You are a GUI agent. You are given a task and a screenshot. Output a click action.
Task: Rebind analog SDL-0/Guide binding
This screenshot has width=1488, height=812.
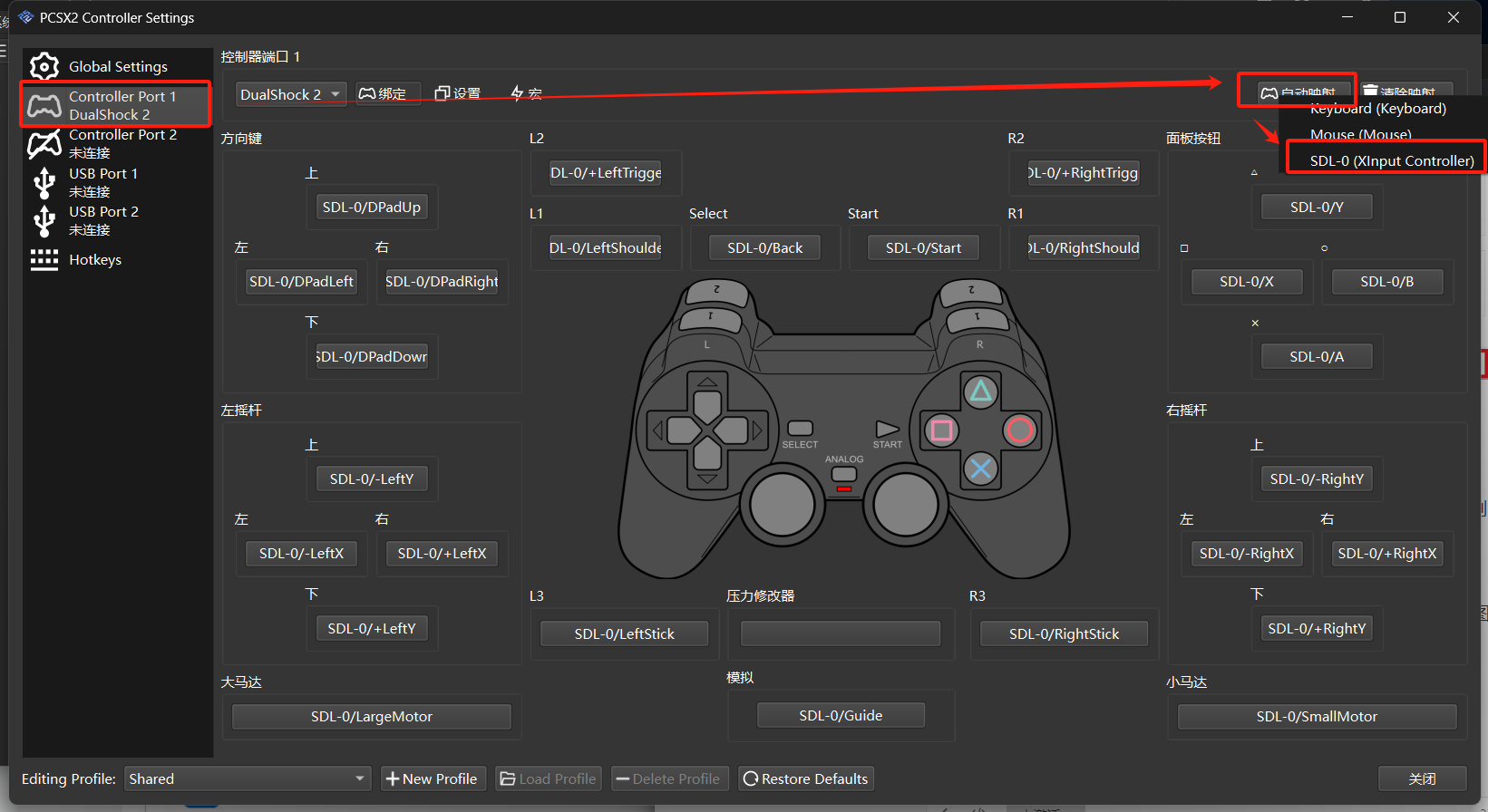point(841,715)
